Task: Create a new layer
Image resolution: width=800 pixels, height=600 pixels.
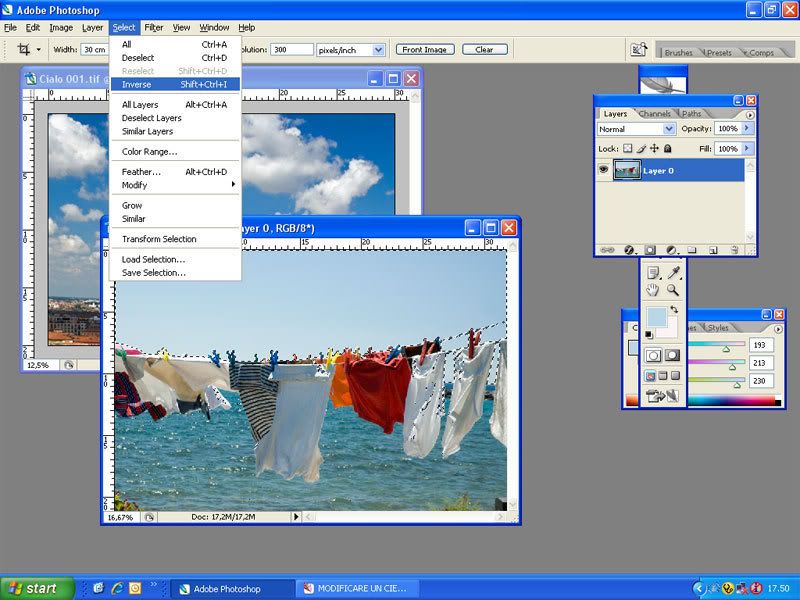Action: click(x=713, y=250)
